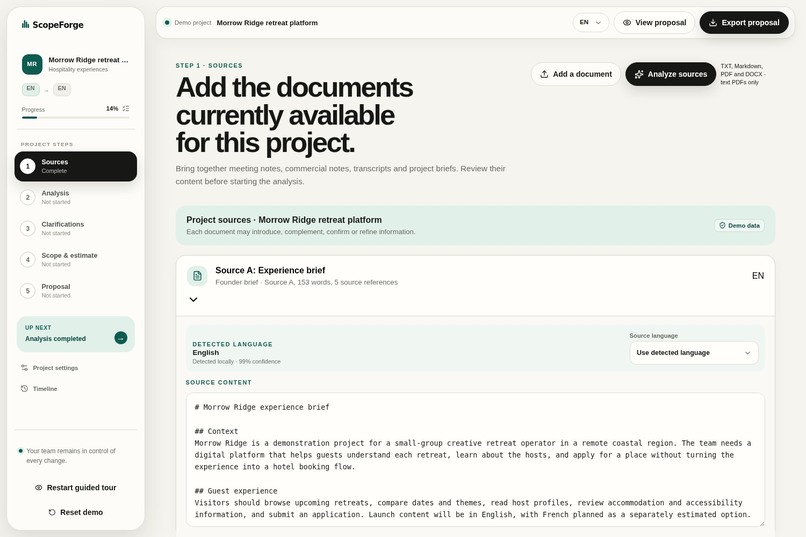Image resolution: width=806 pixels, height=537 pixels.
Task: Click the Source A document icon
Action: [197, 276]
